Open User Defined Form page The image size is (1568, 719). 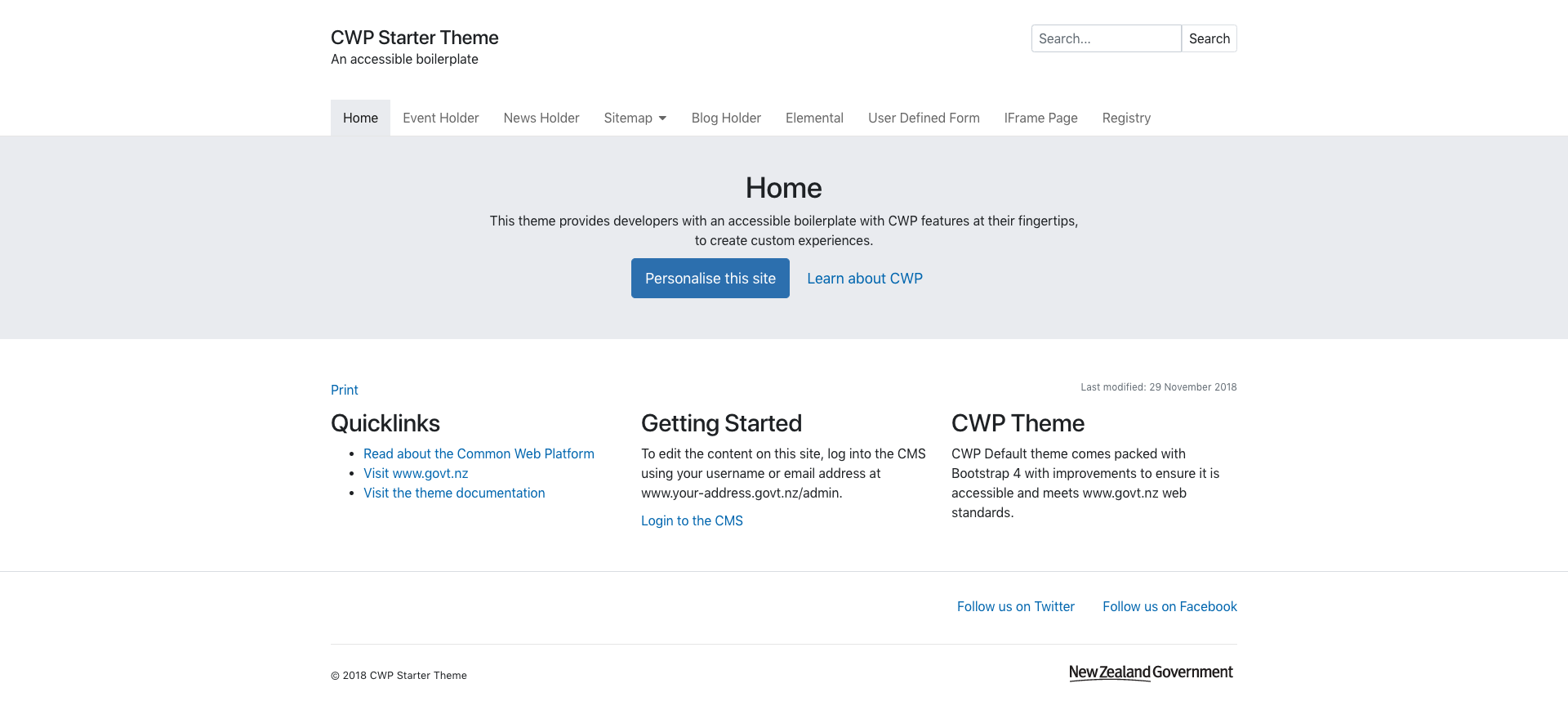924,118
